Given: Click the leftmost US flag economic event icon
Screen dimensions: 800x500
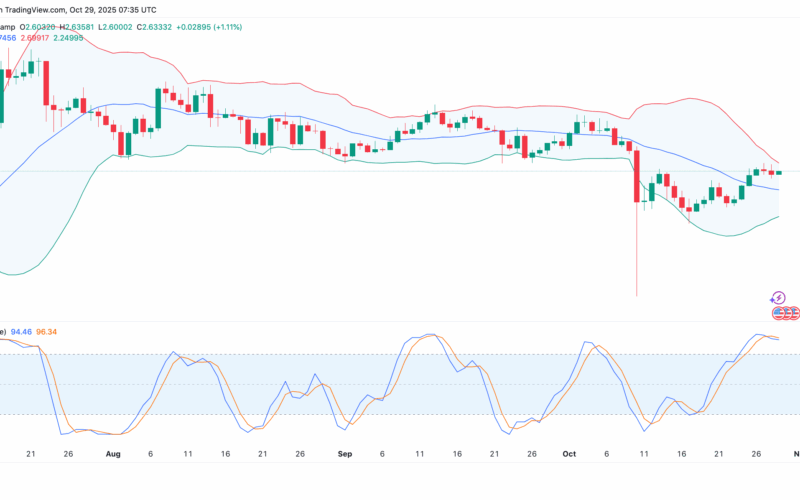Looking at the screenshot, I should coord(778,313).
